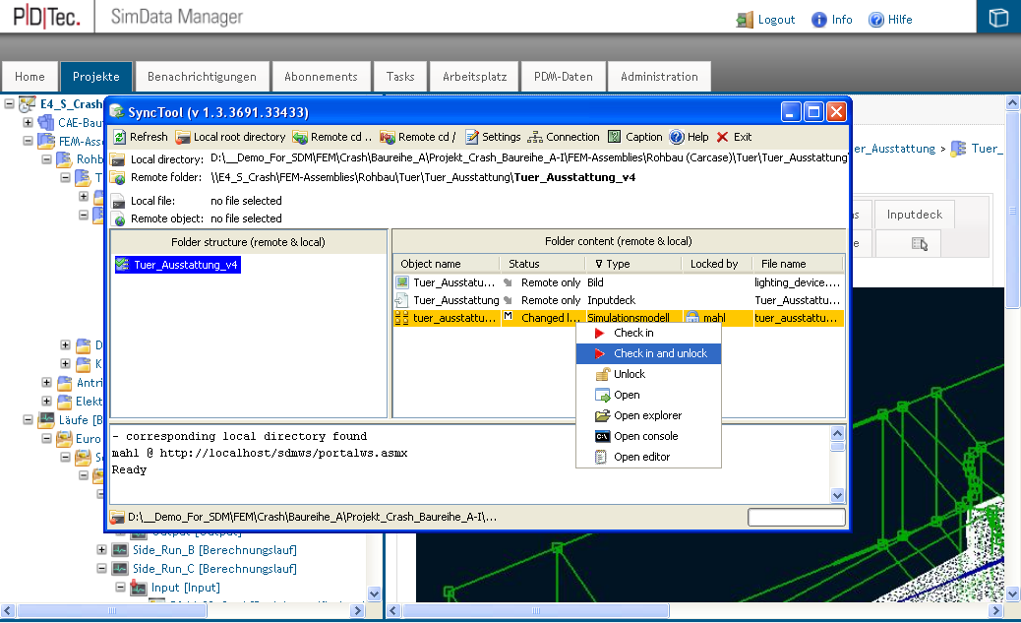This screenshot has height=623, width=1021.
Task: Open the Benachrichtigungen tab
Action: click(202, 77)
